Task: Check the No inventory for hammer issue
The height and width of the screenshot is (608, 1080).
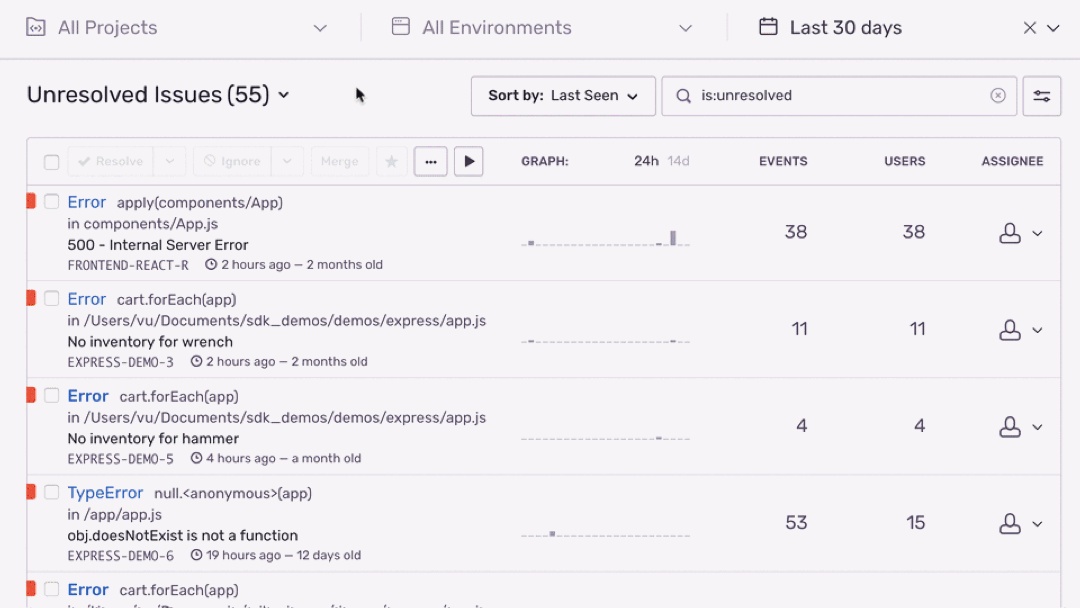Action: (x=52, y=395)
